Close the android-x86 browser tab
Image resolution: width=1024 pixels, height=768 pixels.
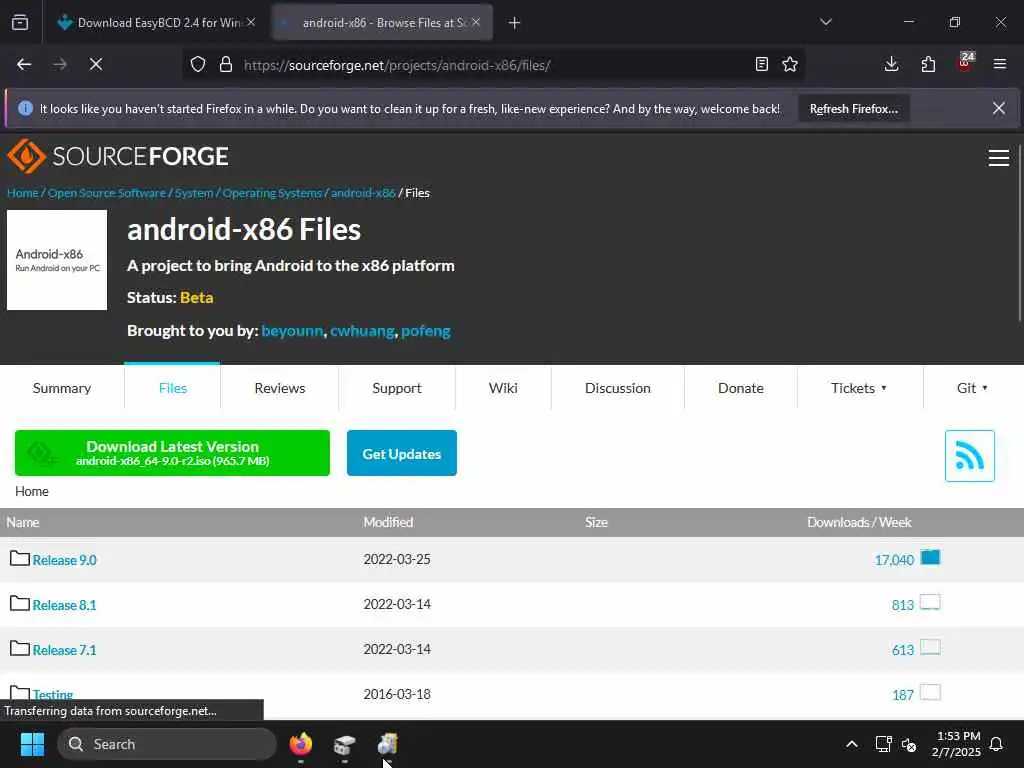point(476,22)
